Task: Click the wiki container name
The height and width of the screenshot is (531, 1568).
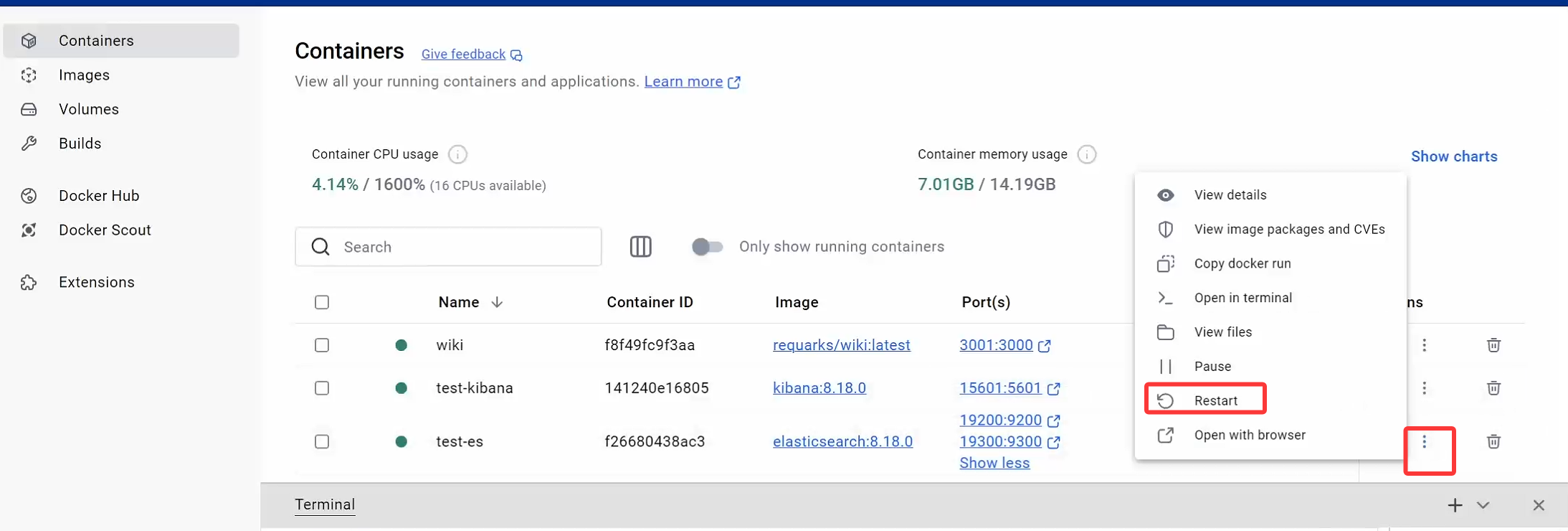Action: (450, 345)
